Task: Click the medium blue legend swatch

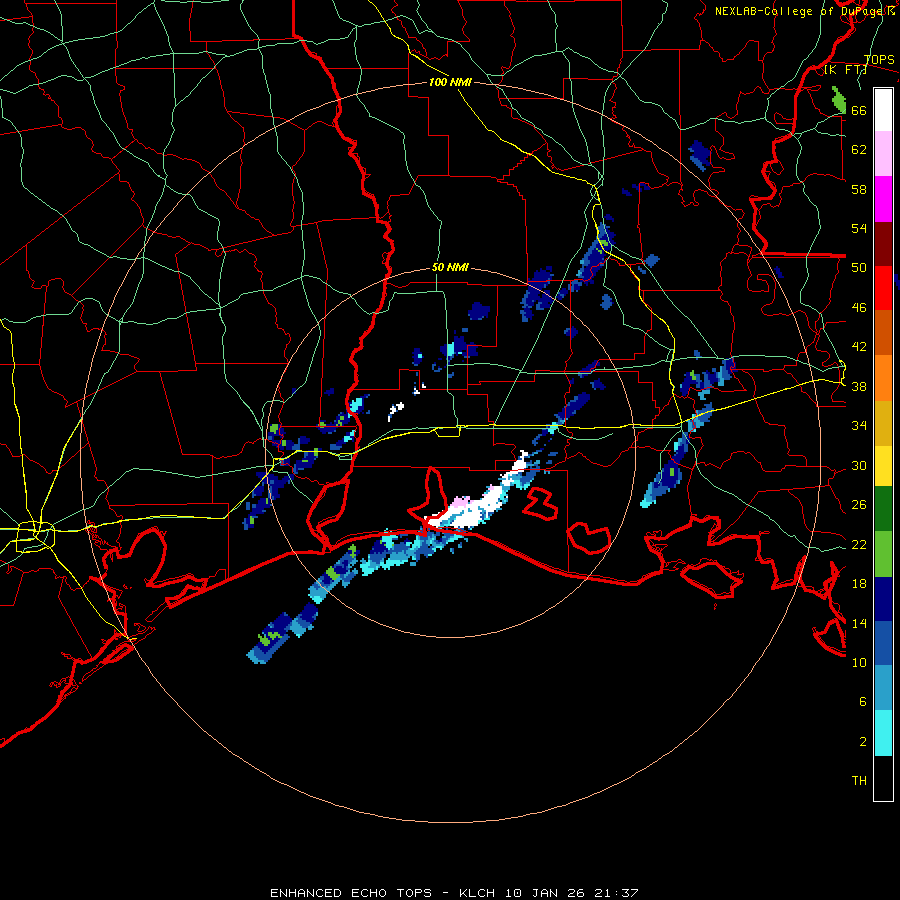Action: (x=883, y=643)
